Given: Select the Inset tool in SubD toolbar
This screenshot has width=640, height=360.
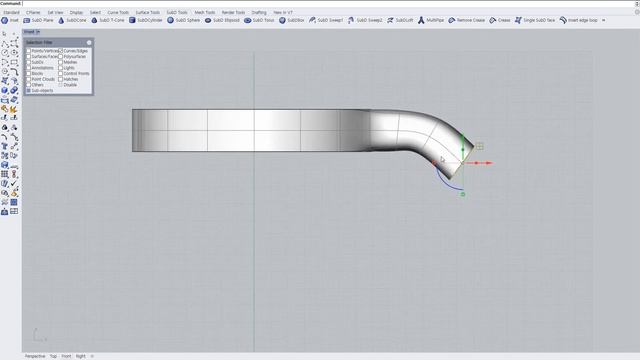Looking at the screenshot, I should tap(10, 20).
